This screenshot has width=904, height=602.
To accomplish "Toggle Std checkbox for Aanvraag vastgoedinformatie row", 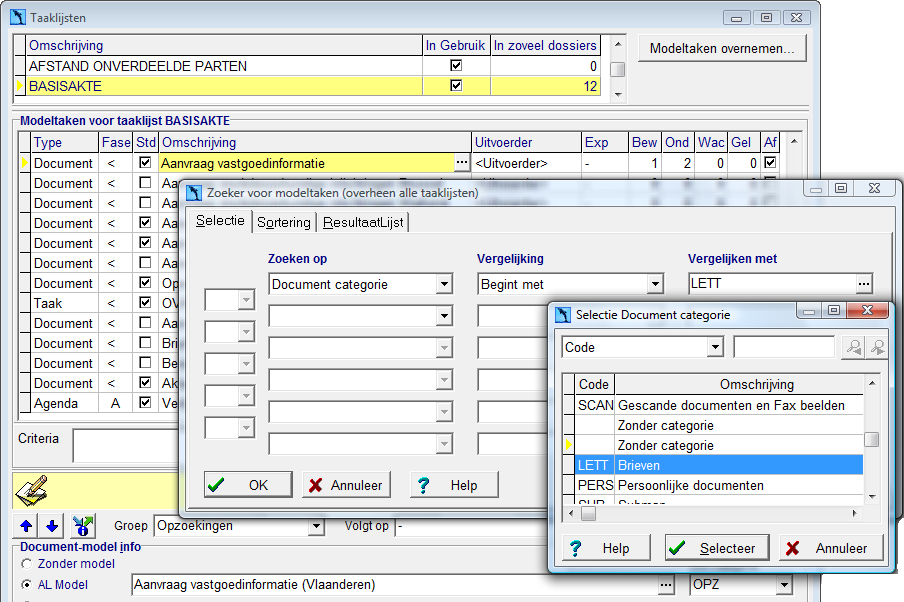I will [145, 163].
